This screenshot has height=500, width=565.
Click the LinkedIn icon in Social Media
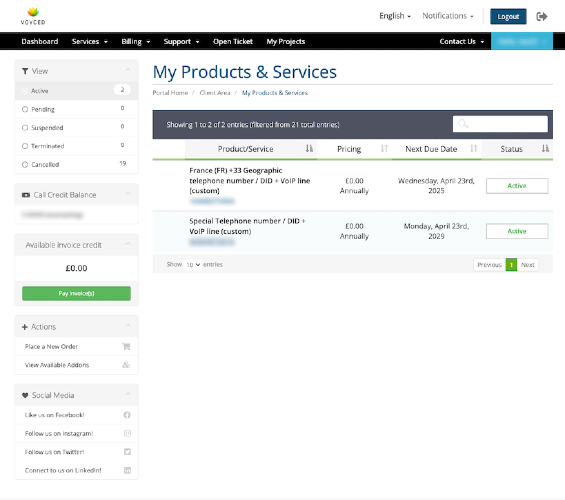(x=127, y=470)
